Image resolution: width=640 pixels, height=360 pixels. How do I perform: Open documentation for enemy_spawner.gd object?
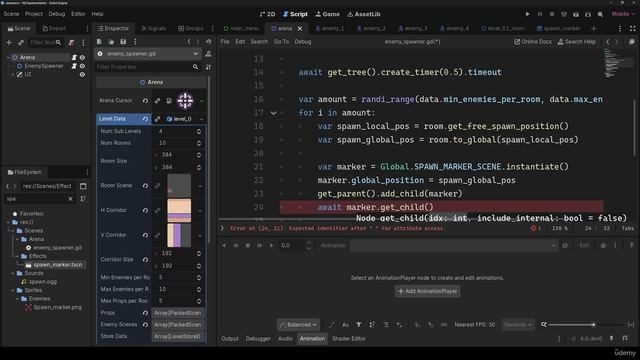(x=209, y=54)
